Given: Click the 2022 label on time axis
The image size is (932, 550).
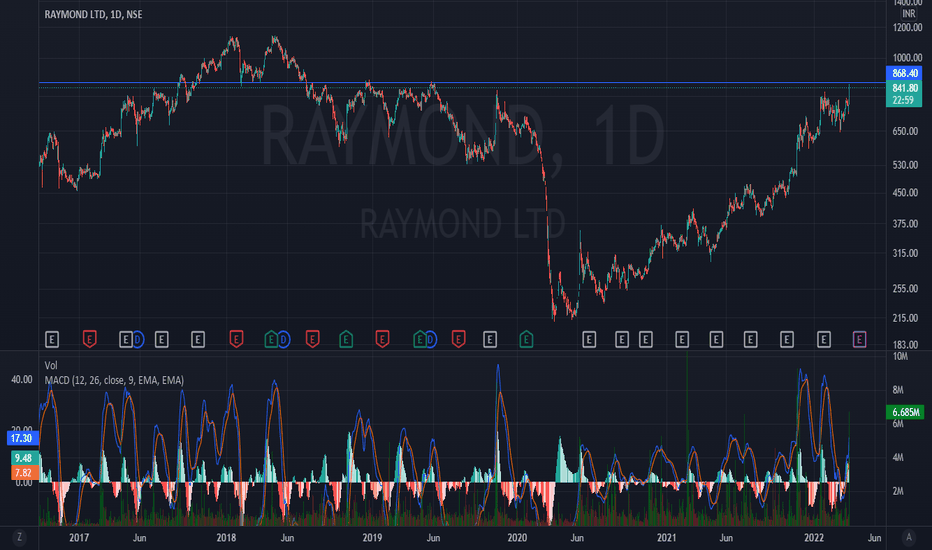Looking at the screenshot, I should tap(814, 538).
